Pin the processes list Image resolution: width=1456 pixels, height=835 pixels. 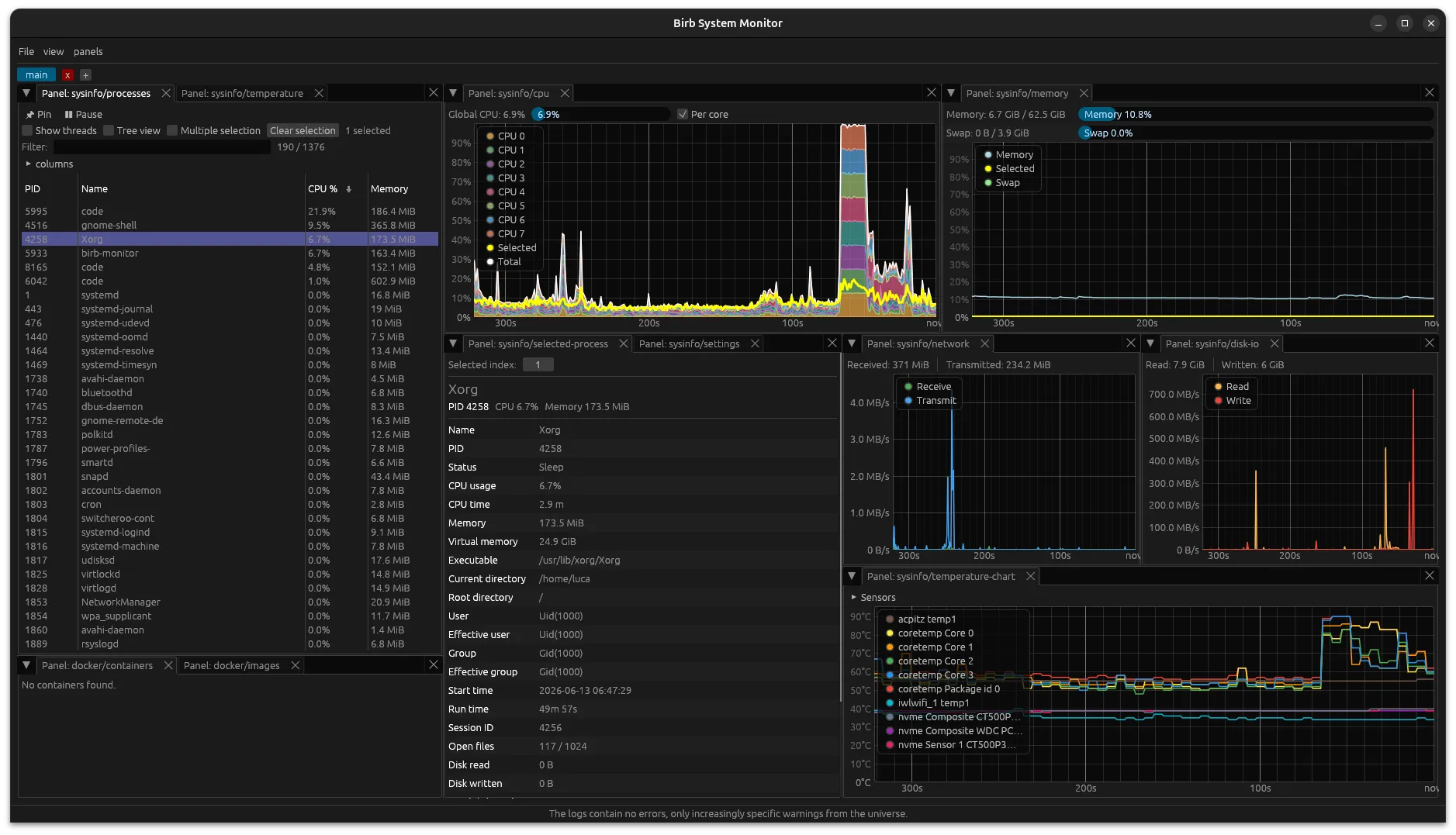point(39,114)
